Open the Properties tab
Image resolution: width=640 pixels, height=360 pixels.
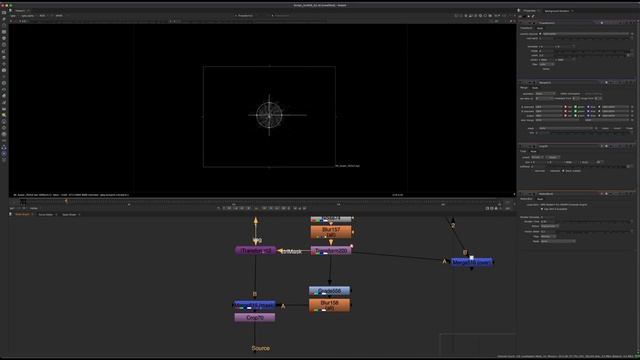529,11
